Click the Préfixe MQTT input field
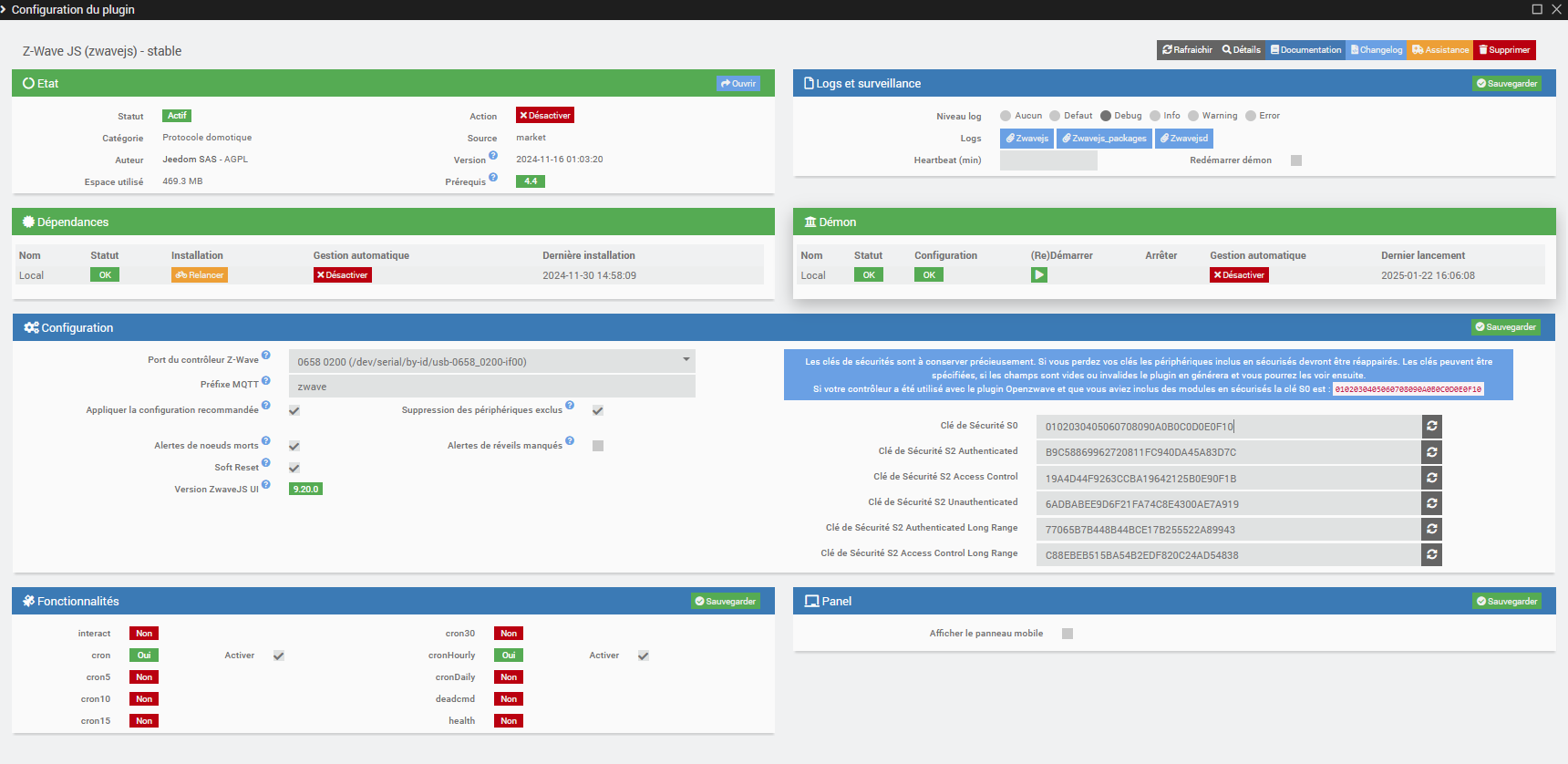1568x764 pixels. point(491,387)
